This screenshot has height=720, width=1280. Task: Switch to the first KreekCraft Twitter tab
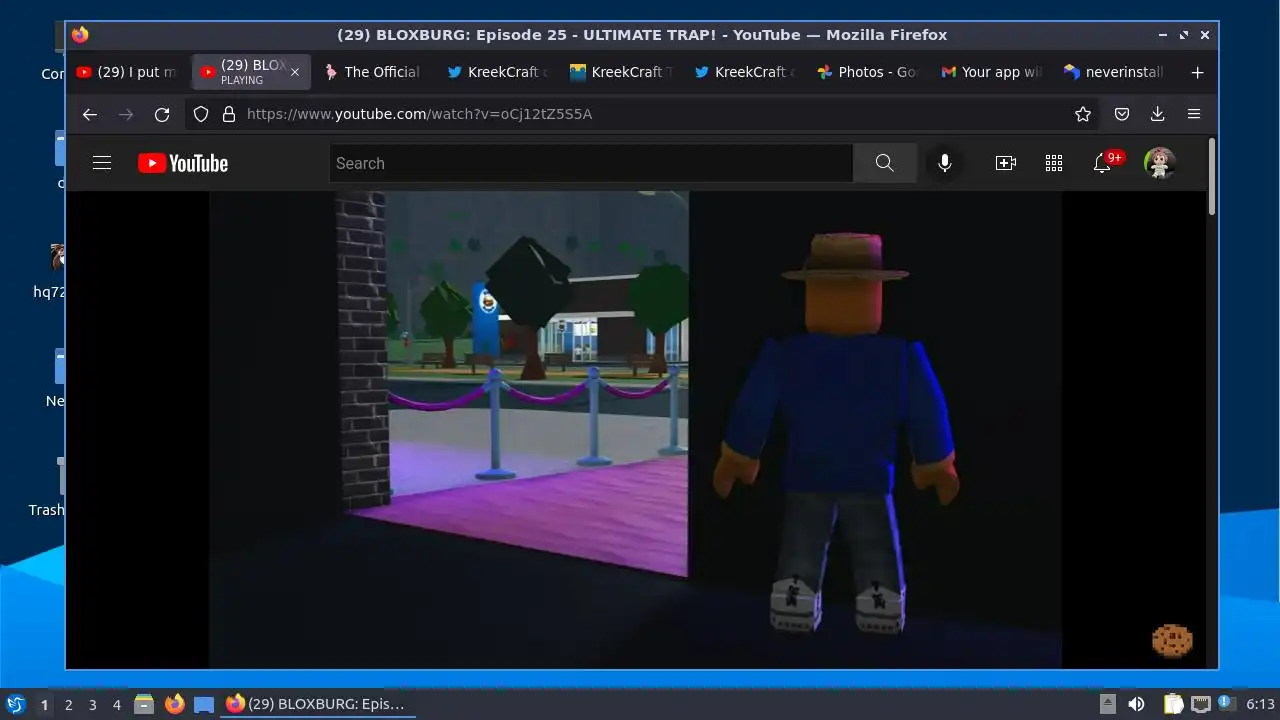[x=498, y=72]
